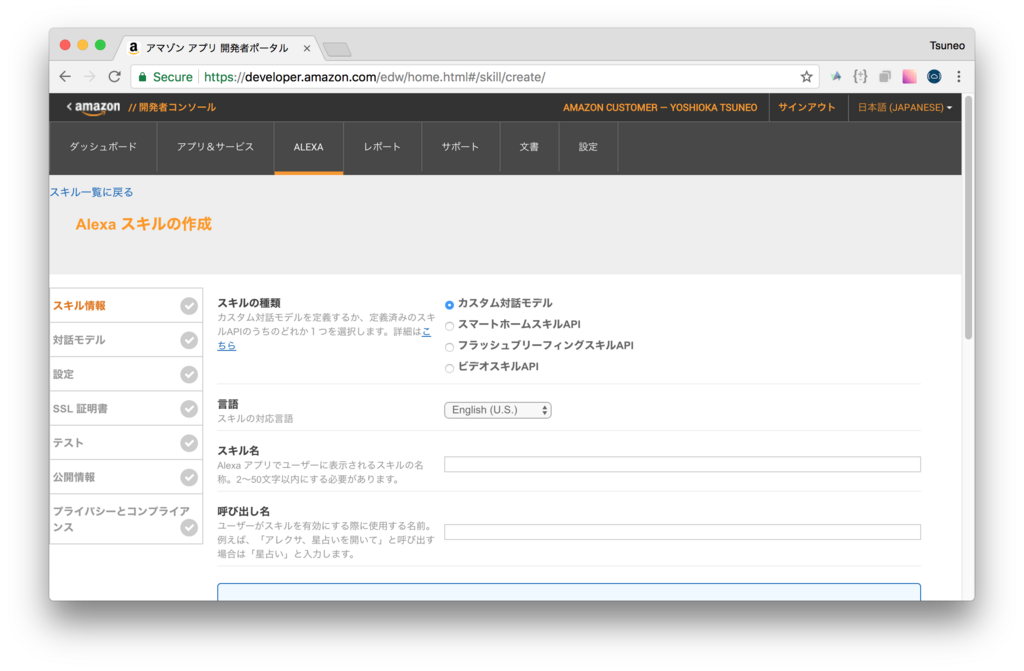The image size is (1024, 671).
Task: Click checkmark icon beside スキル情報
Action: coord(189,306)
